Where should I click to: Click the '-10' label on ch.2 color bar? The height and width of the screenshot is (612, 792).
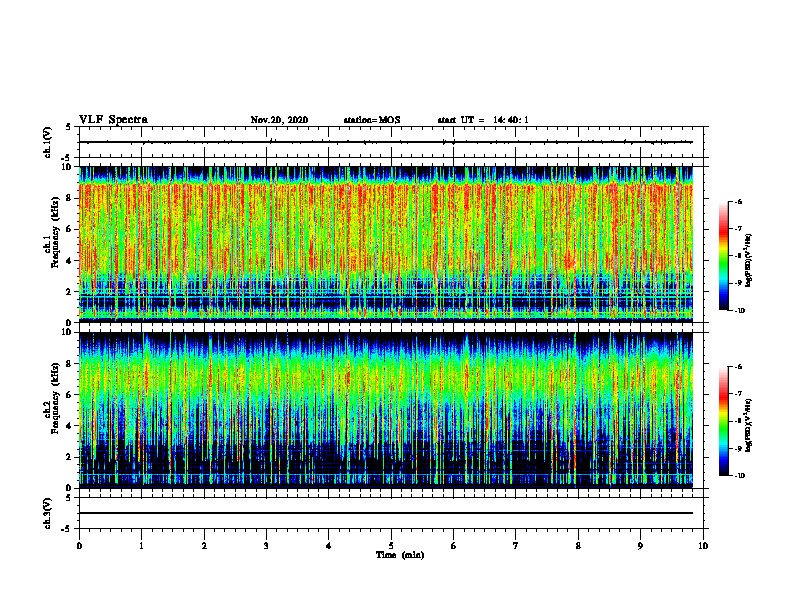(x=740, y=476)
